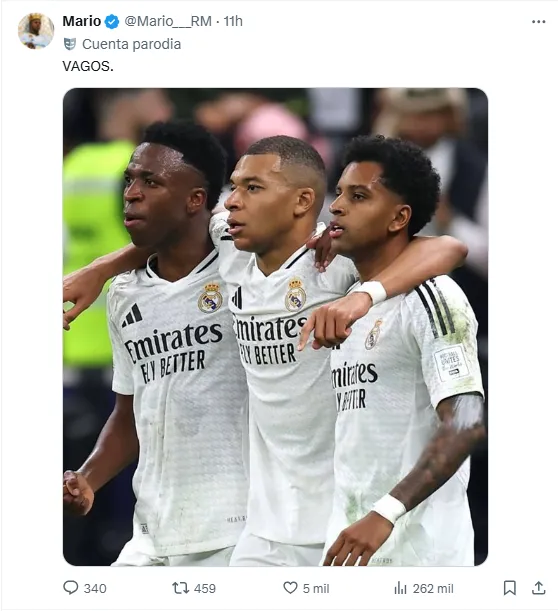Bookmark this tweet with the bookmark icon
558x611 pixels.
(x=509, y=588)
